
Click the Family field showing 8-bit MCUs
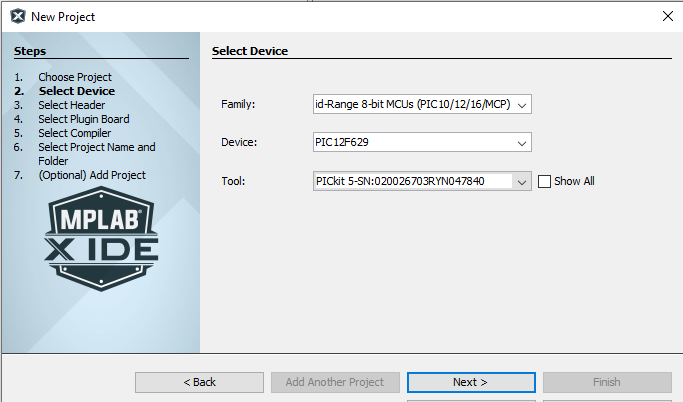coord(412,104)
